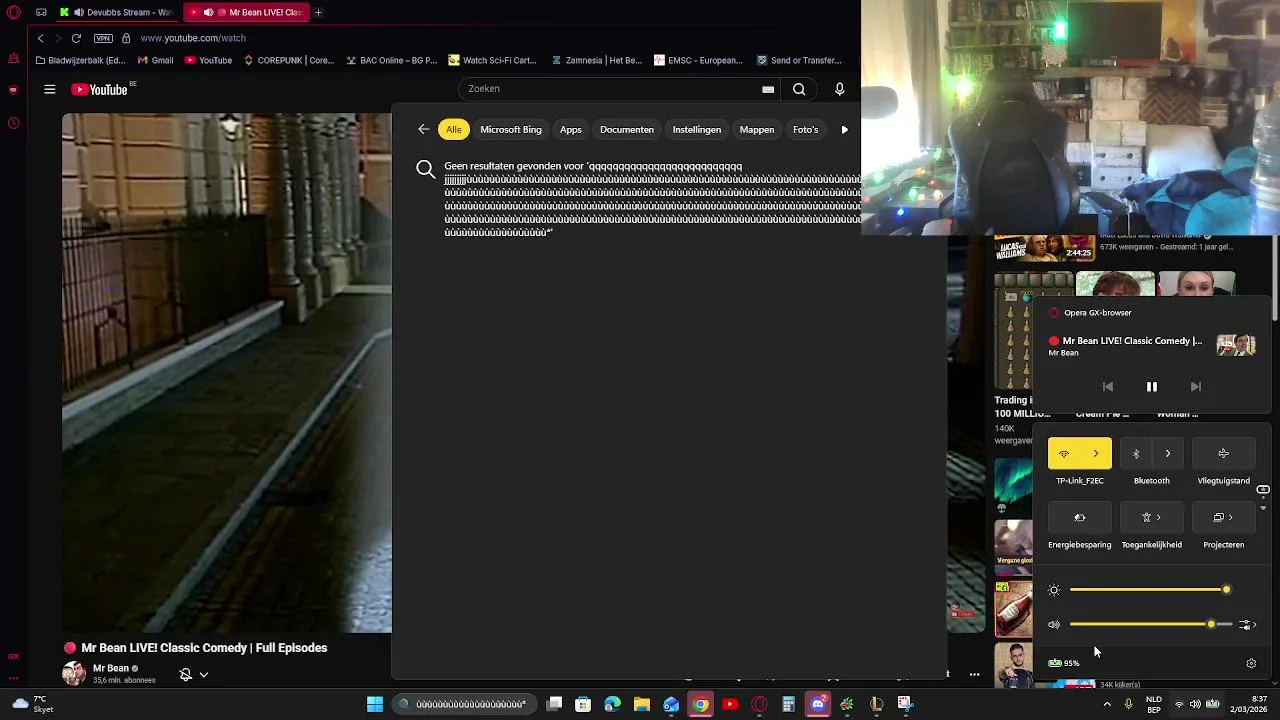Select the Foto's search filter
The width and height of the screenshot is (1280, 720).
pyautogui.click(x=805, y=129)
